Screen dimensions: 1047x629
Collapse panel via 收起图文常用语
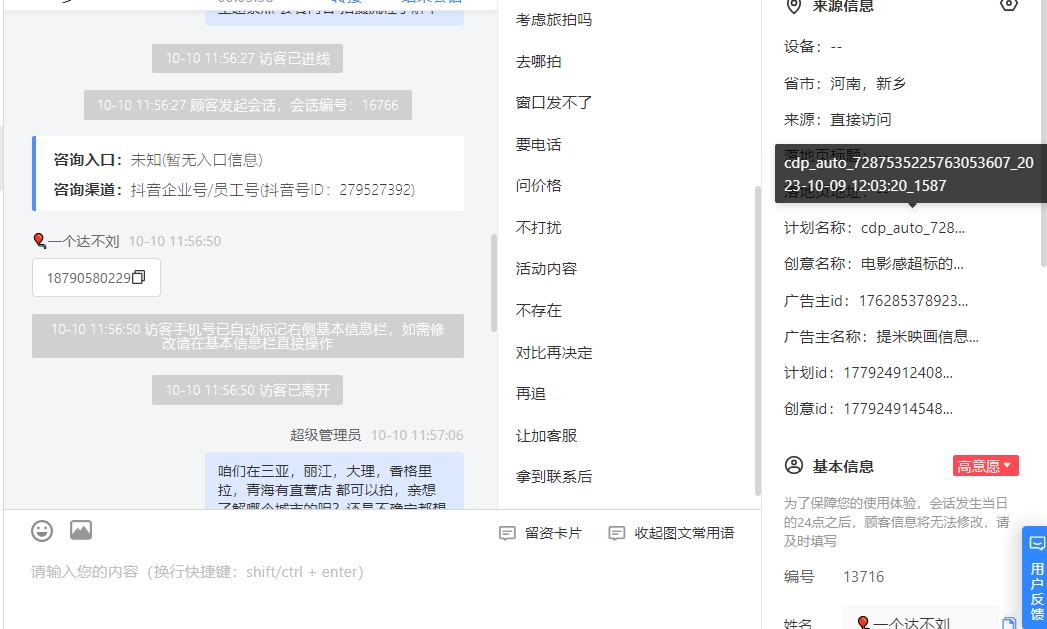point(671,533)
